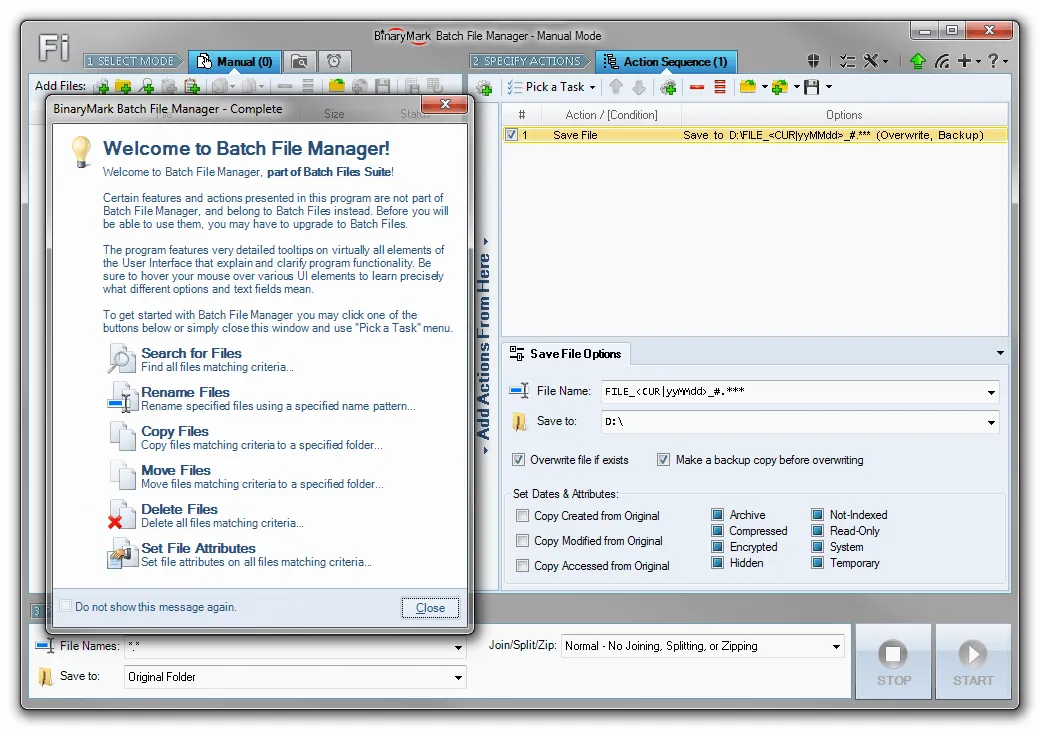Screen dimensions: 1040x730
Task: Click the red remove action minus icon
Action: [696, 88]
